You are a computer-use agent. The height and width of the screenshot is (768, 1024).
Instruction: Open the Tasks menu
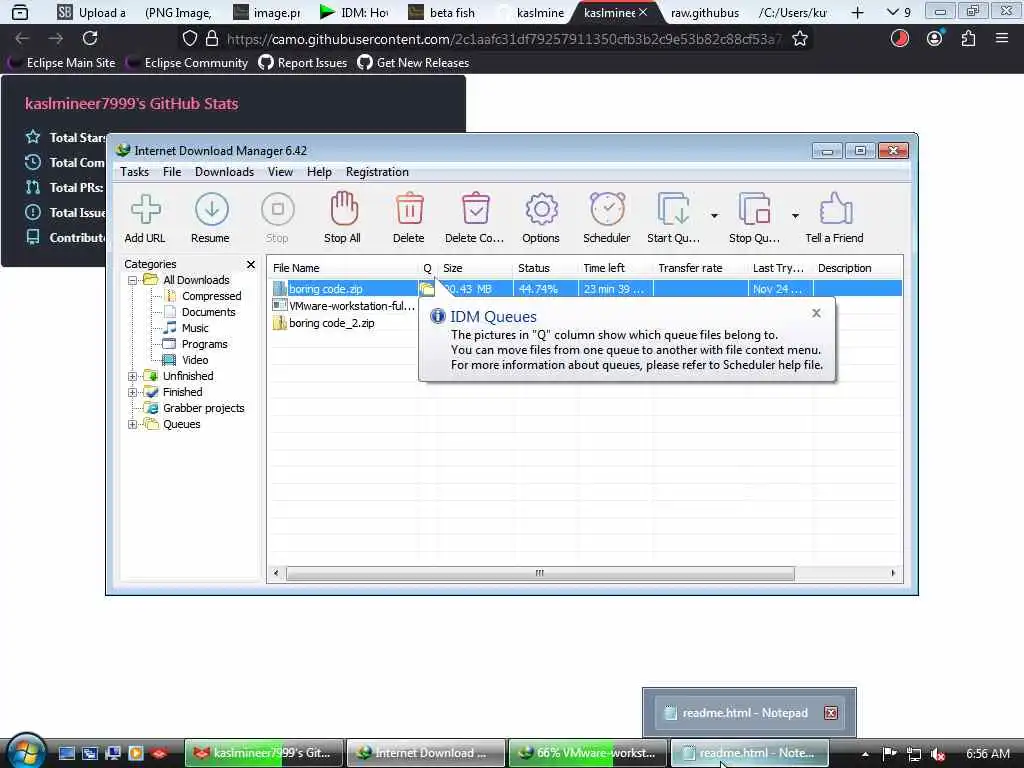click(x=135, y=172)
